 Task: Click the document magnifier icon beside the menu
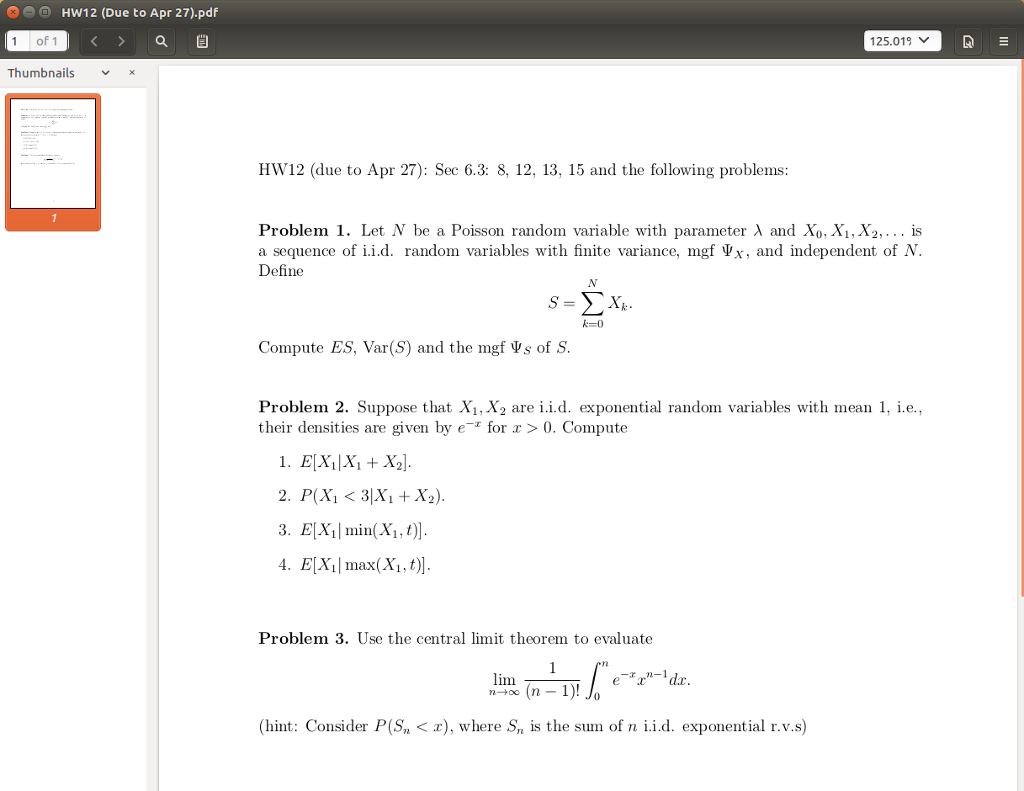pos(967,41)
